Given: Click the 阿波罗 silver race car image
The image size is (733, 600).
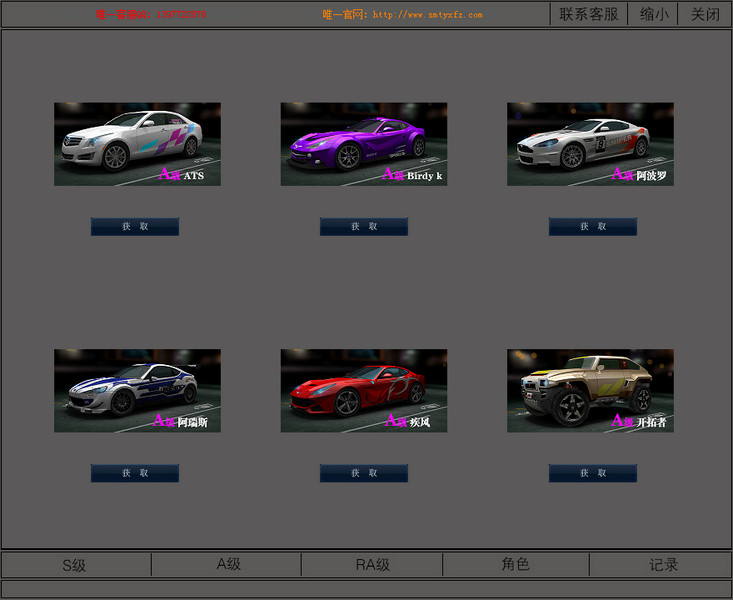Looking at the screenshot, I should (590, 144).
